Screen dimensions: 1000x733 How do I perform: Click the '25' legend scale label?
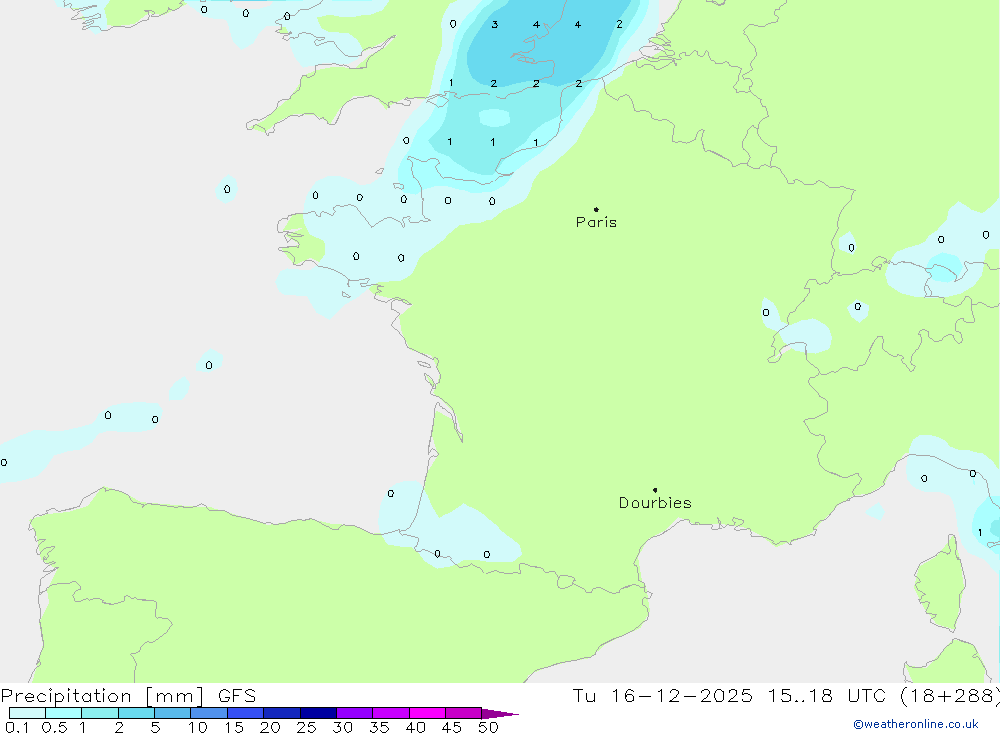coord(306,727)
